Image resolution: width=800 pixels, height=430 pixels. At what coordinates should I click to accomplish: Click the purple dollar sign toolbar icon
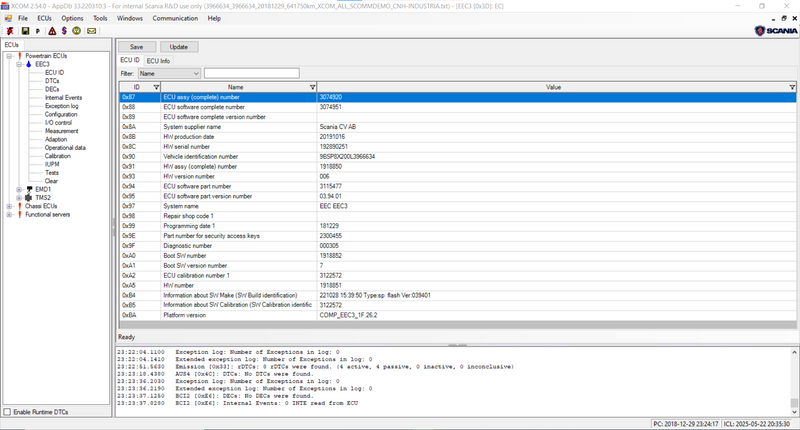pyautogui.click(x=64, y=31)
